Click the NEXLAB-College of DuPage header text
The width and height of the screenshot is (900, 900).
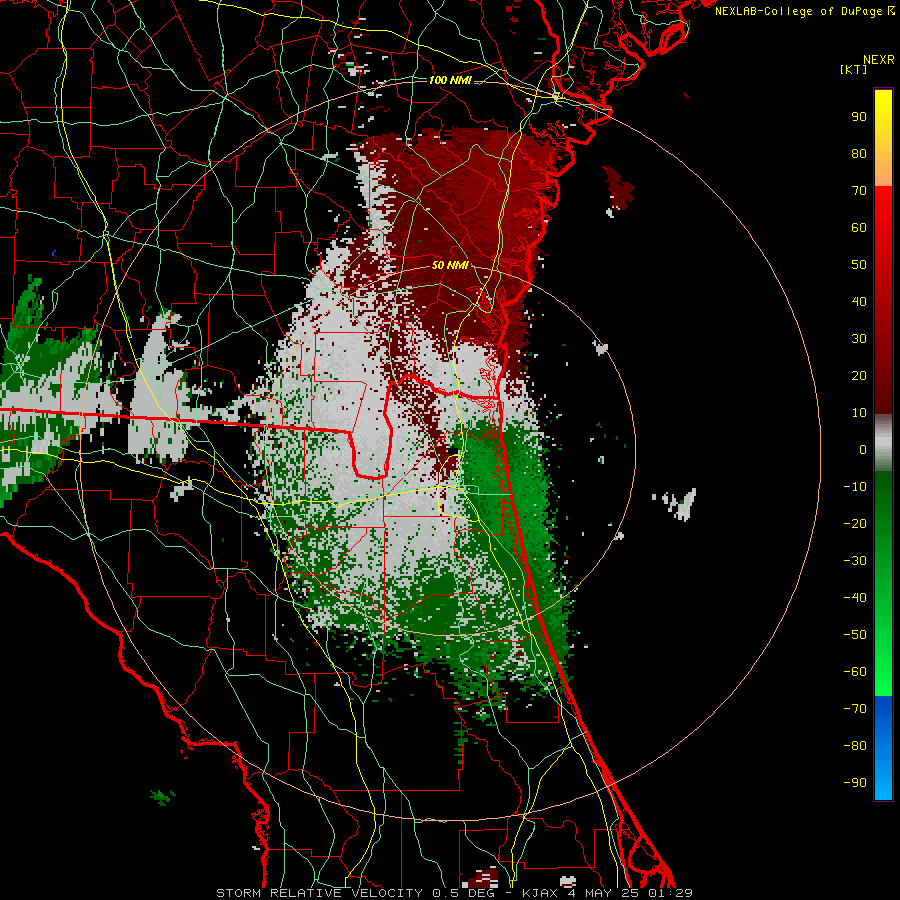804,11
